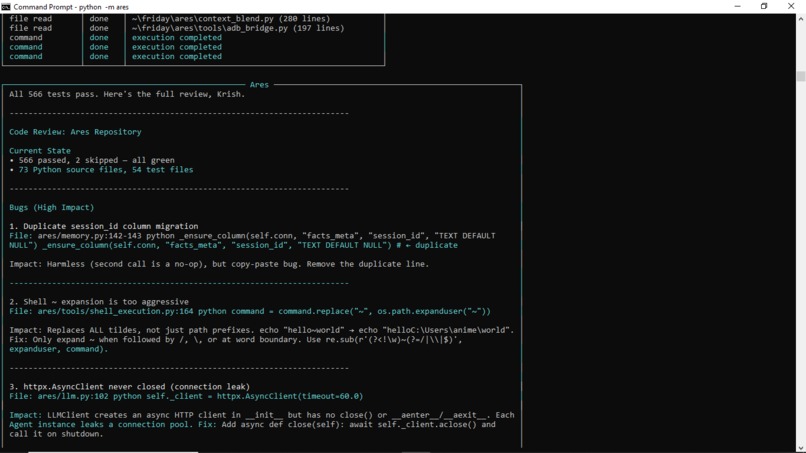Restore down the Command Prompt window
The image size is (806, 453).
[764, 7]
